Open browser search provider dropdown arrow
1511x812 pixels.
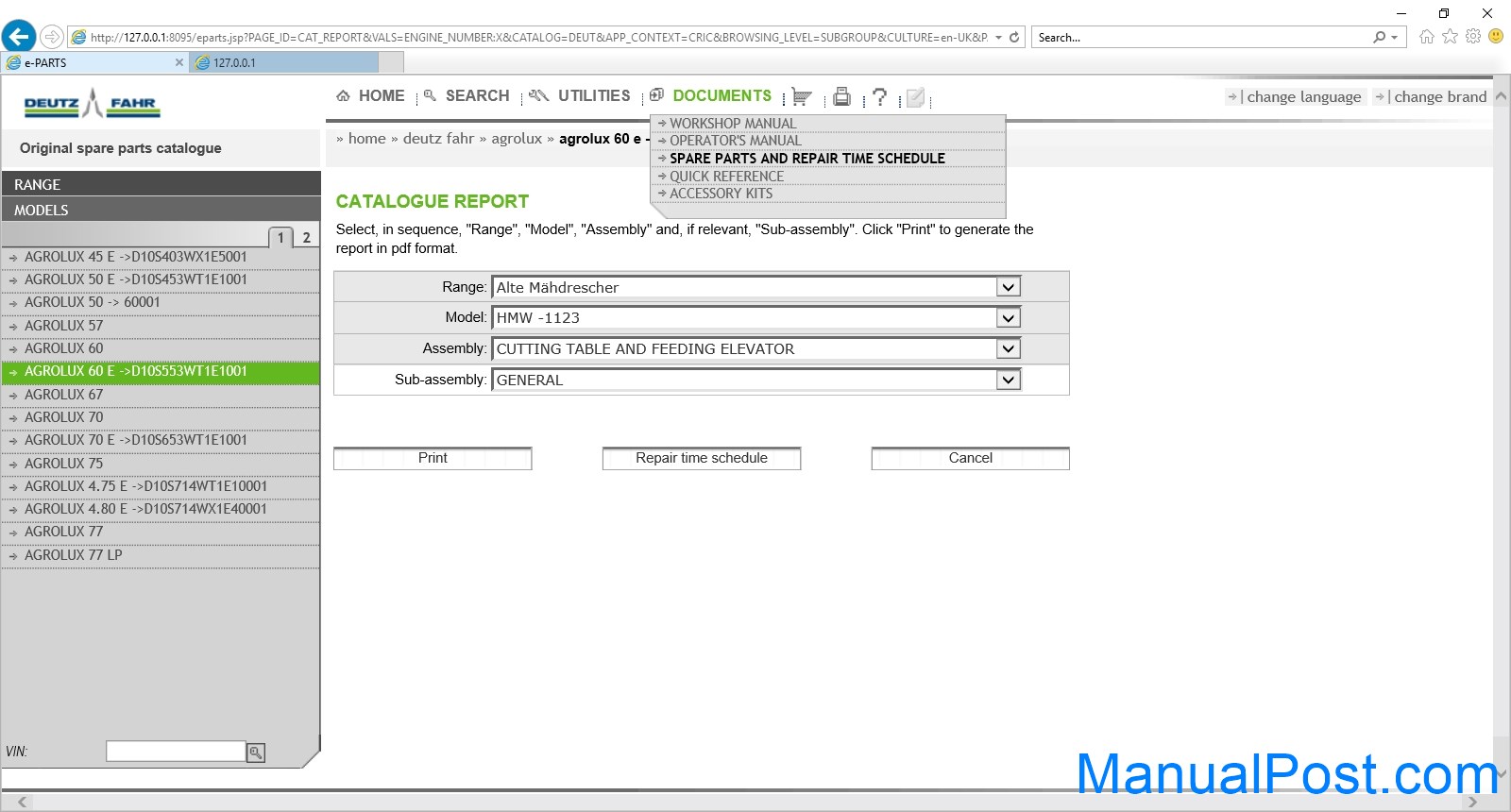[x=1394, y=38]
